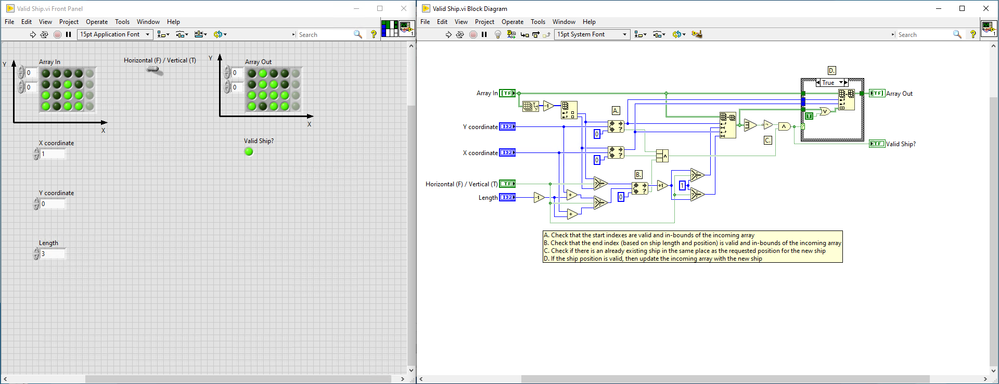Screen dimensions: 999x384
Task: Click Abort Execution in Block Diagram toolbar
Action: coord(473,34)
